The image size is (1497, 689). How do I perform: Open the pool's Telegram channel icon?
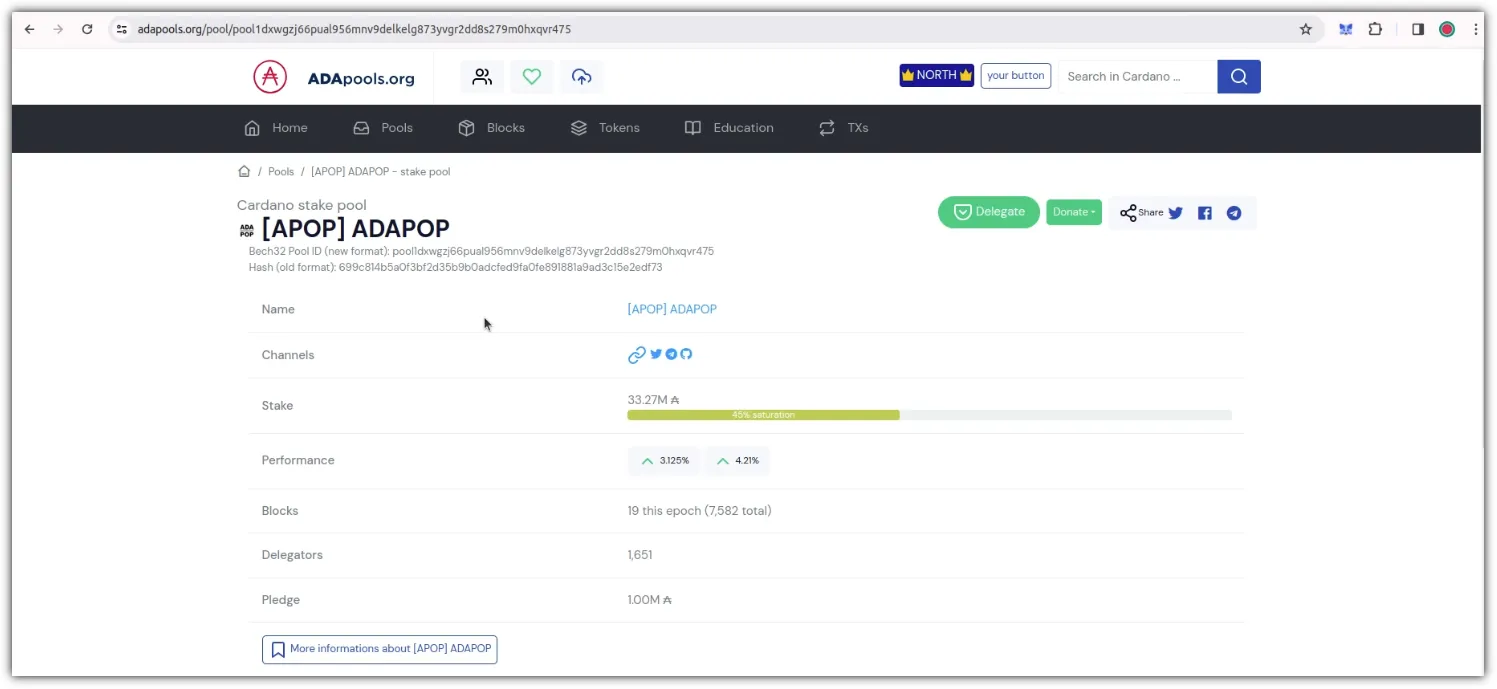[x=672, y=354]
